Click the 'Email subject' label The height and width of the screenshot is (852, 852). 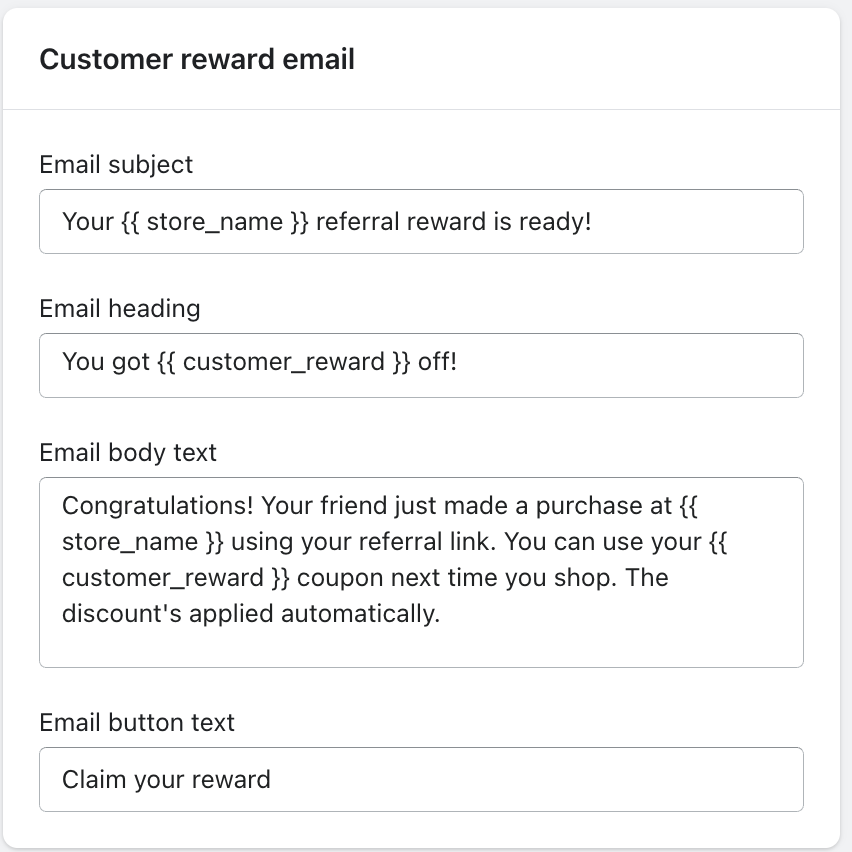coord(116,164)
